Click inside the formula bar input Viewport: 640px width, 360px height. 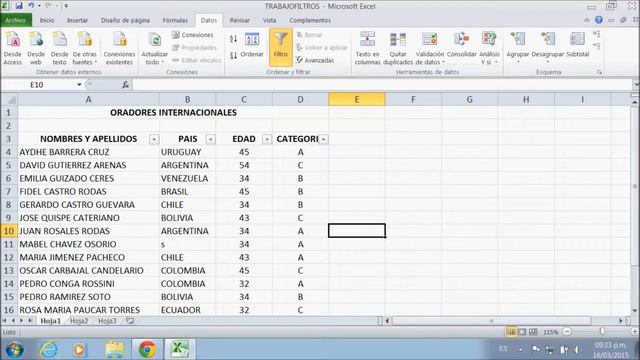pyautogui.click(x=382, y=84)
